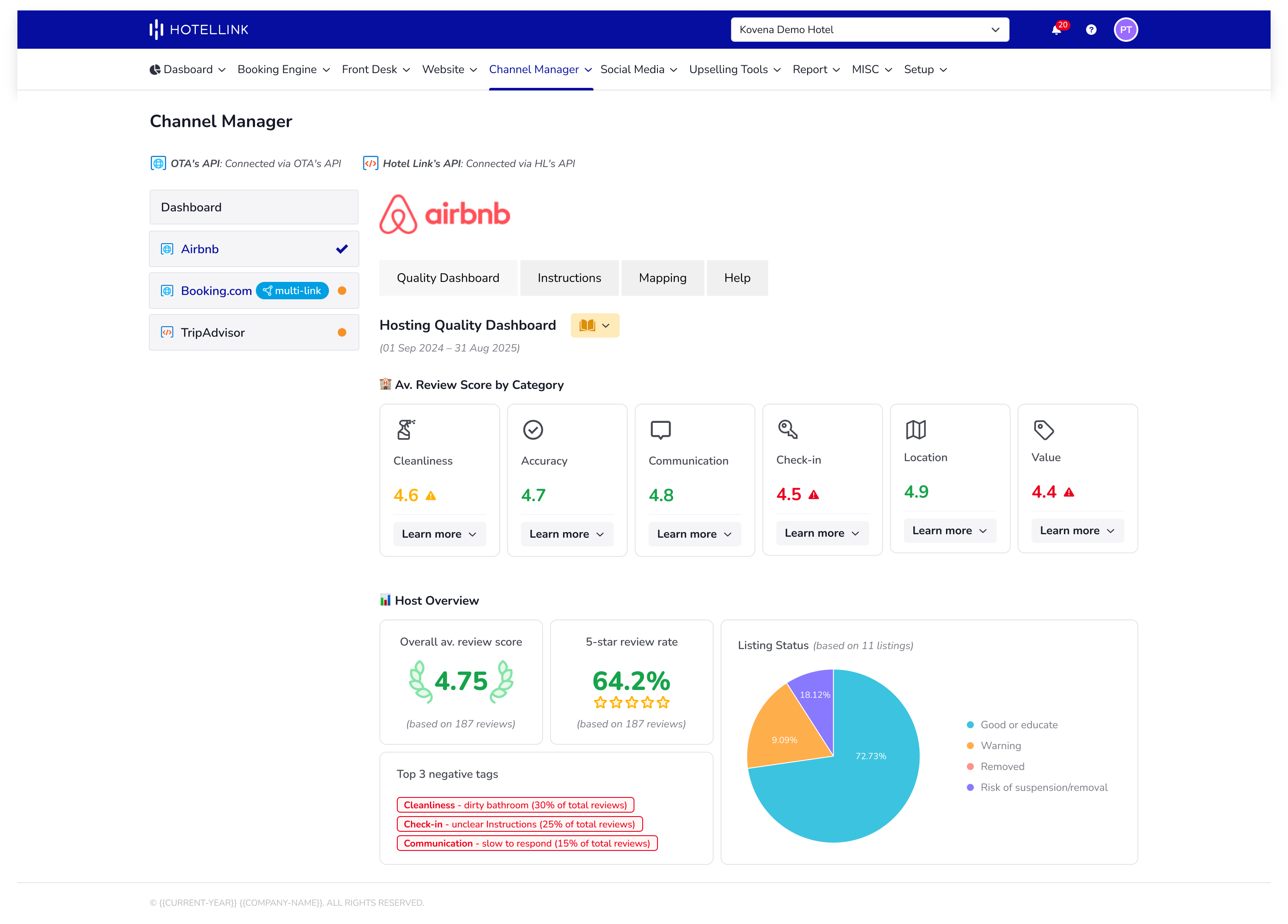1288x924 pixels.
Task: Click the Hotel Link logo
Action: (198, 29)
